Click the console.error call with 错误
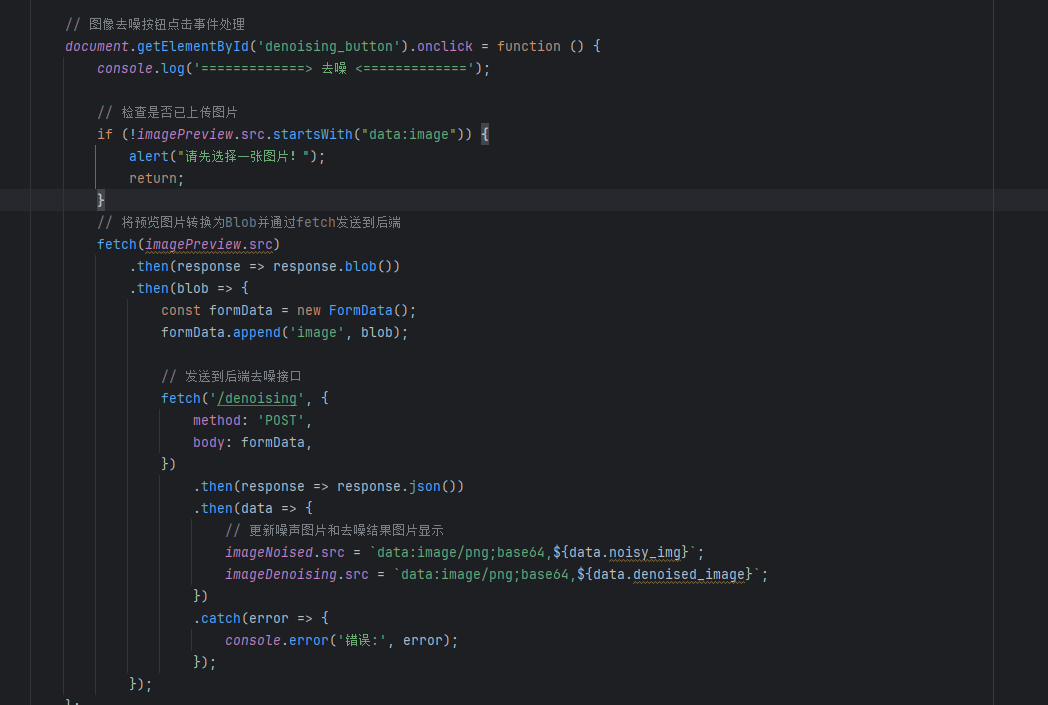Viewport: 1048px width, 705px height. [x=342, y=641]
